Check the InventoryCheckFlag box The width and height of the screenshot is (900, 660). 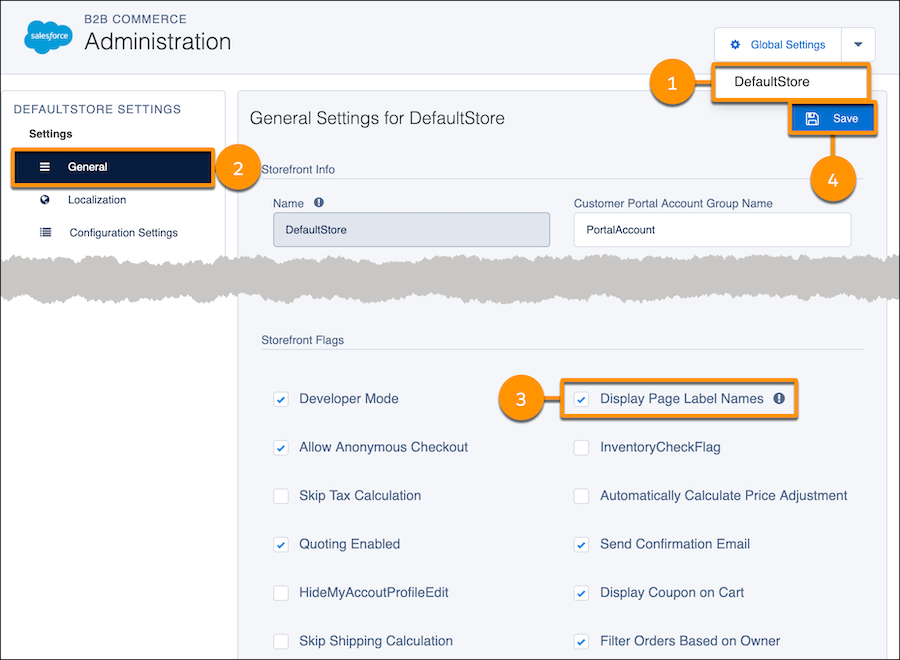click(581, 448)
